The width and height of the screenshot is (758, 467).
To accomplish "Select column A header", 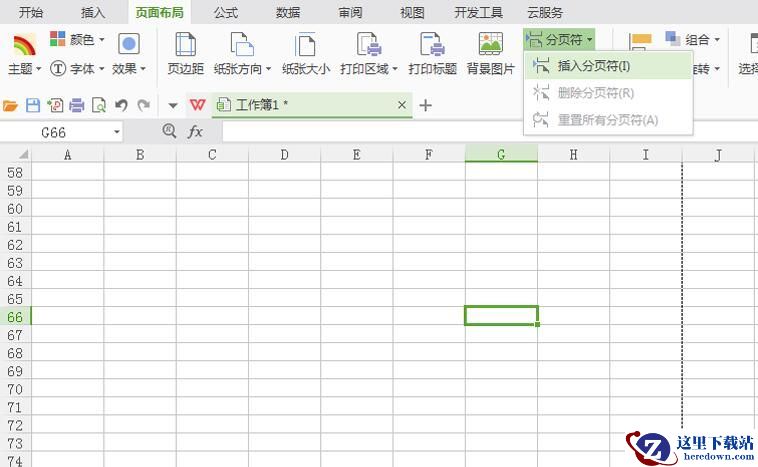I will tap(68, 155).
